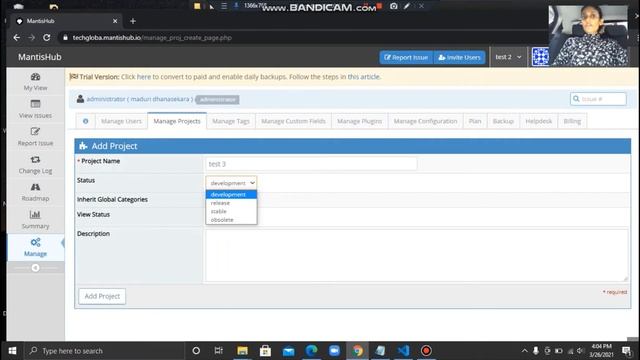Image resolution: width=640 pixels, height=360 pixels.
Task: Collapse the sidebar with the arrow toggle
Action: (x=36, y=268)
